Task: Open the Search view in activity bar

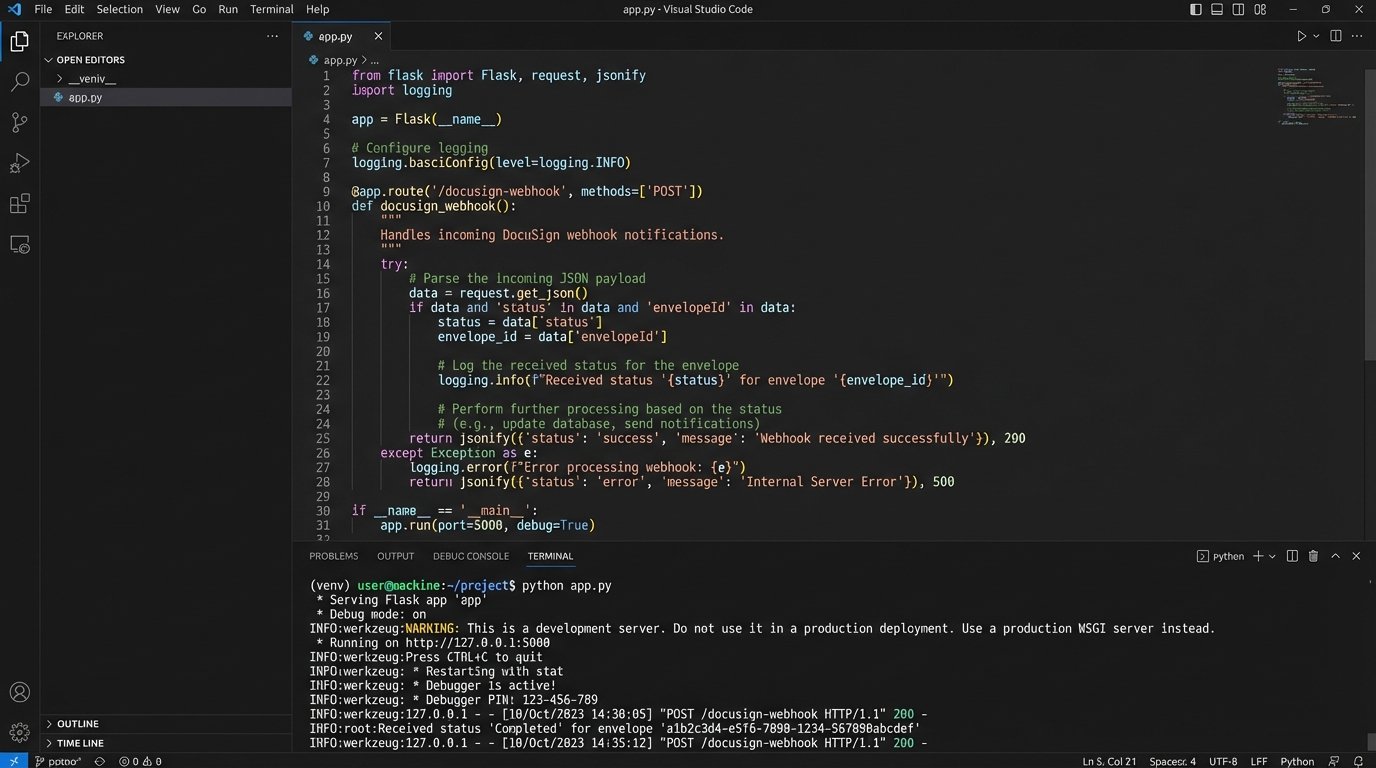Action: point(19,82)
